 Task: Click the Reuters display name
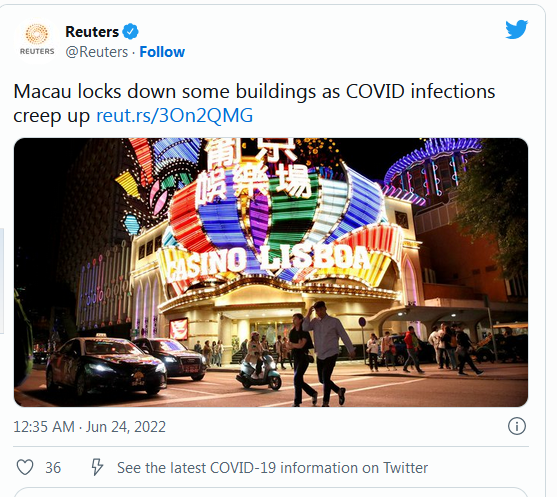click(92, 32)
